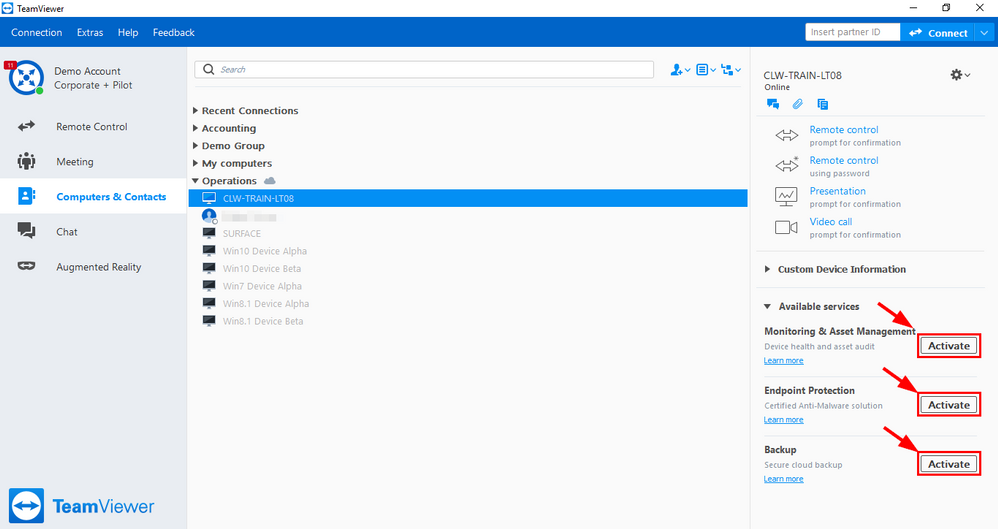Open the Feedback menu

click(x=174, y=32)
